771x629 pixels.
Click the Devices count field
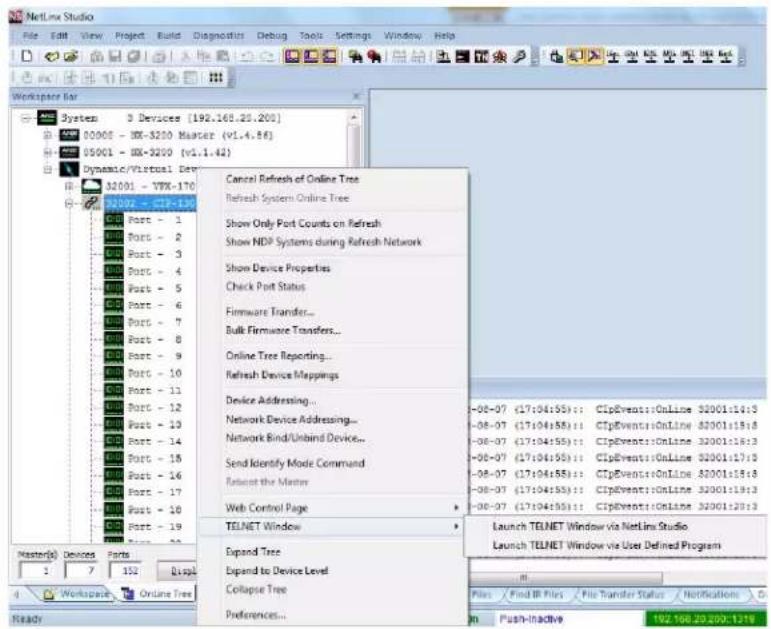tap(83, 570)
